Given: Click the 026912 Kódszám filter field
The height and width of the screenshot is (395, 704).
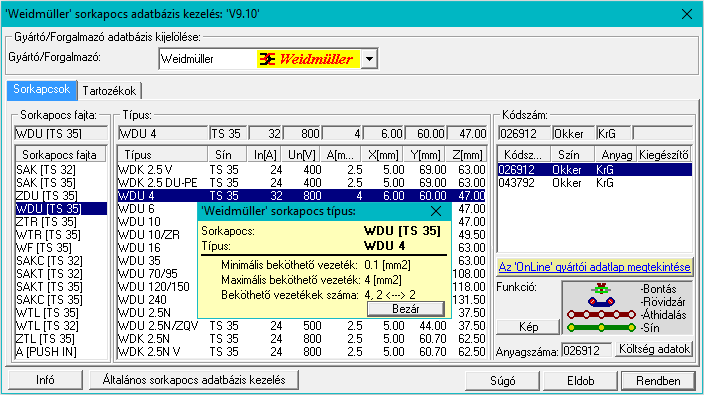Looking at the screenshot, I should pyautogui.click(x=524, y=134).
